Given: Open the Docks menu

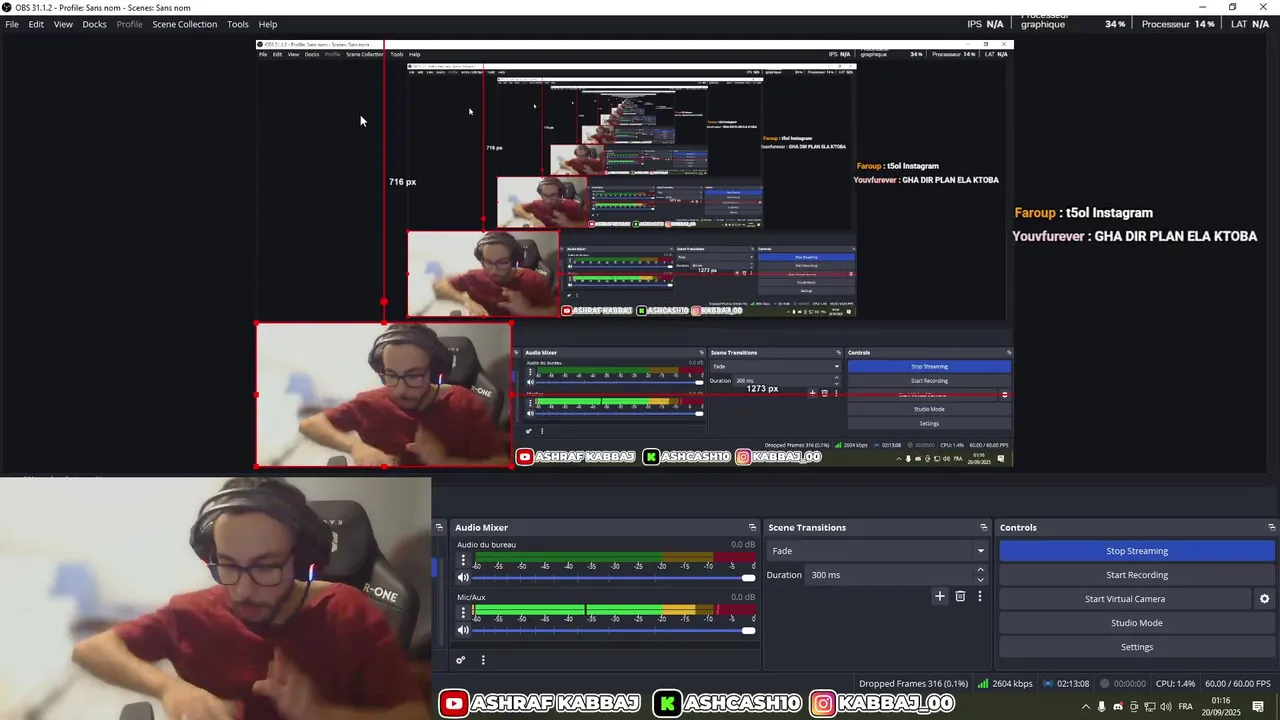Looking at the screenshot, I should coord(94,24).
